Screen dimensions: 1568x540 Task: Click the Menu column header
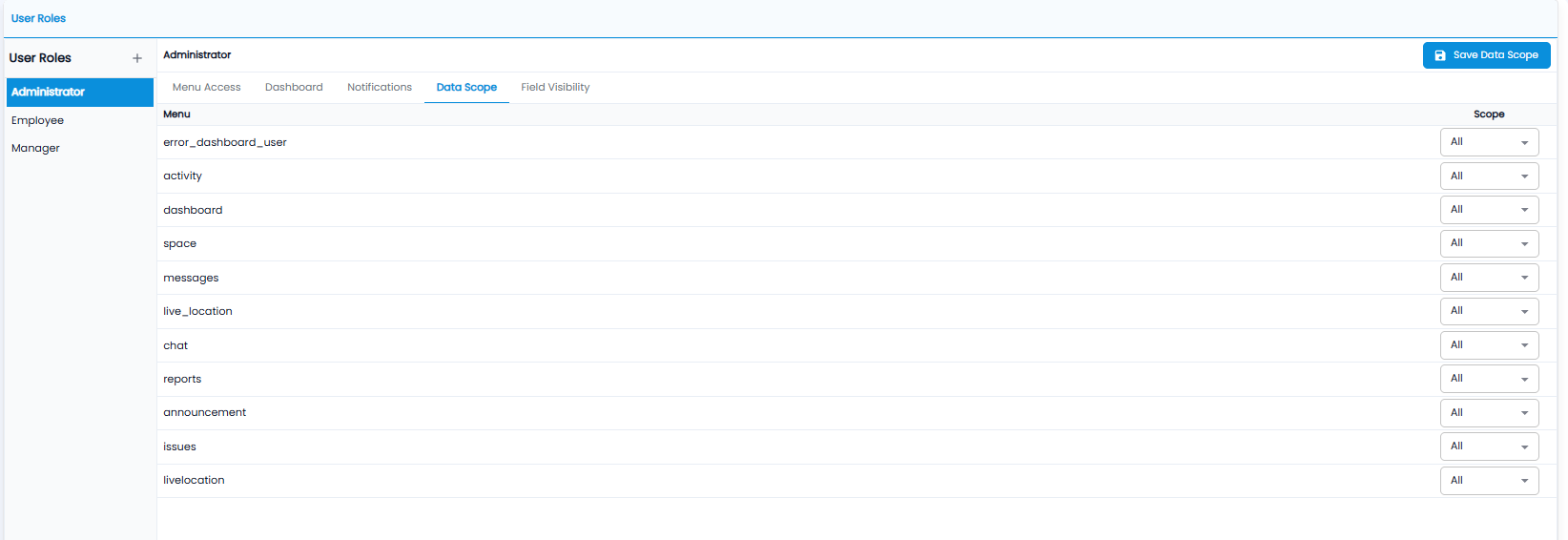176,114
